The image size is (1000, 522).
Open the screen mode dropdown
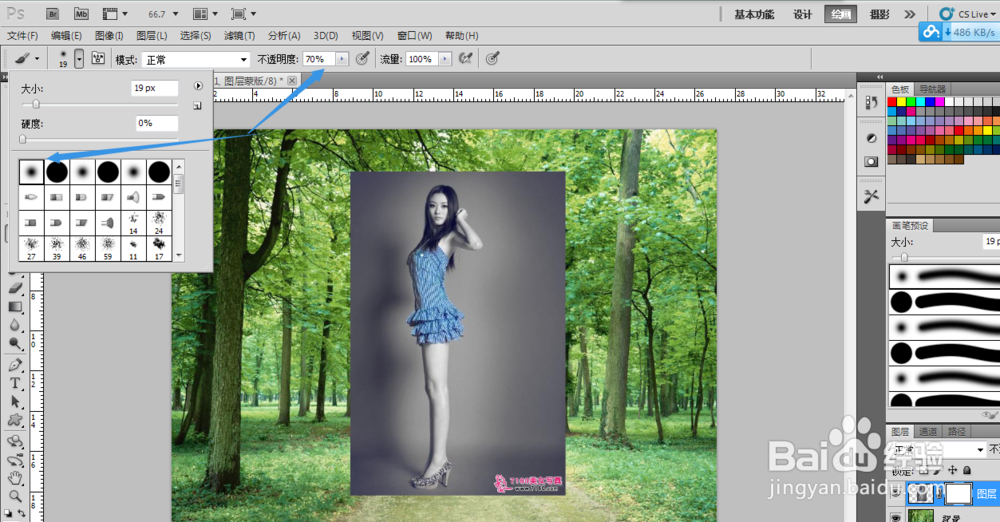244,14
